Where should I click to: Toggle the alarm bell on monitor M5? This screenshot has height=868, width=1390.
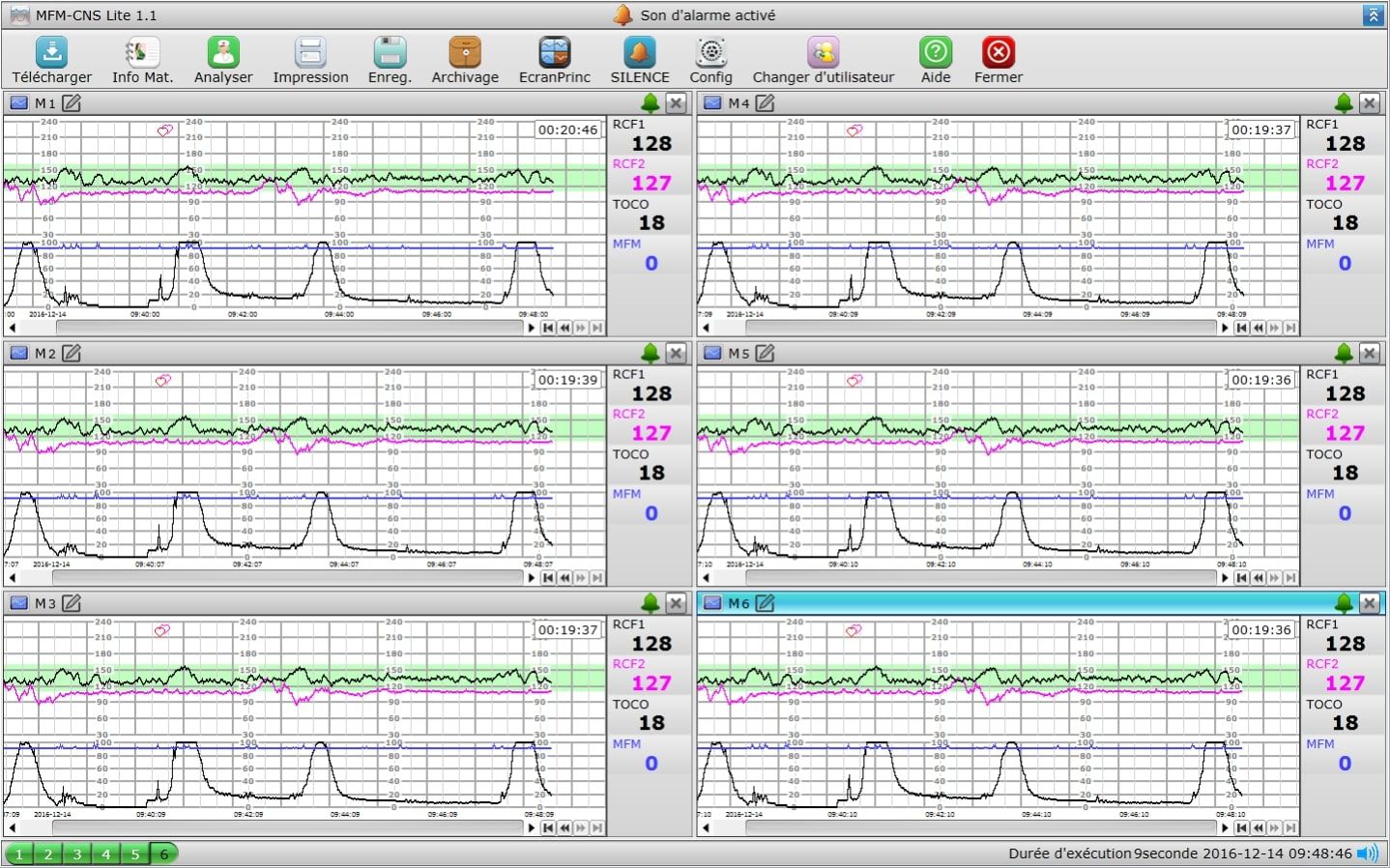1344,354
